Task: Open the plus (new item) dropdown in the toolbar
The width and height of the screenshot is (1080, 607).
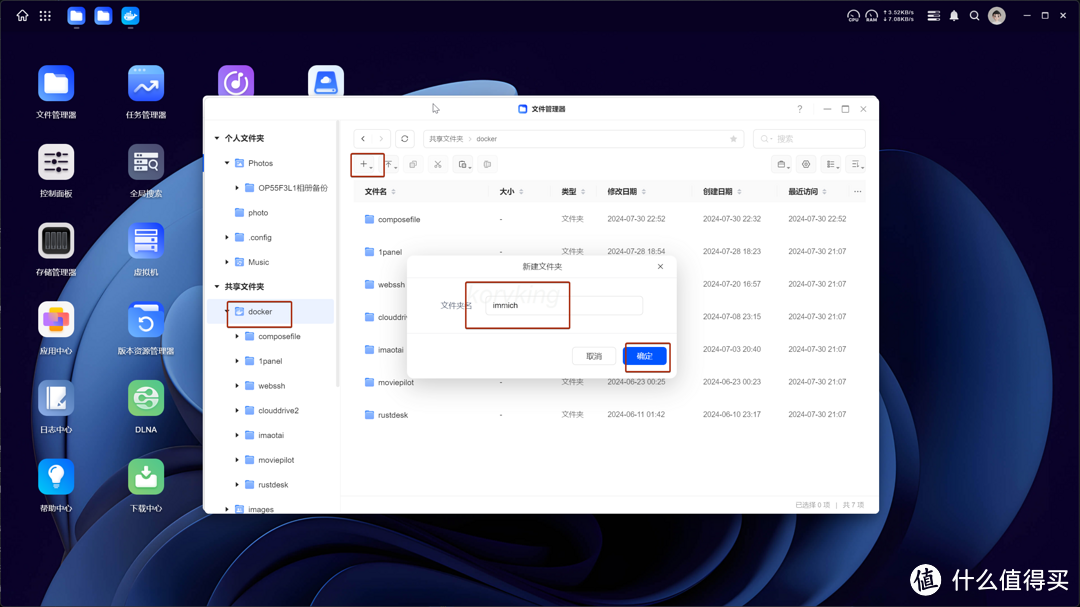Action: pos(366,164)
